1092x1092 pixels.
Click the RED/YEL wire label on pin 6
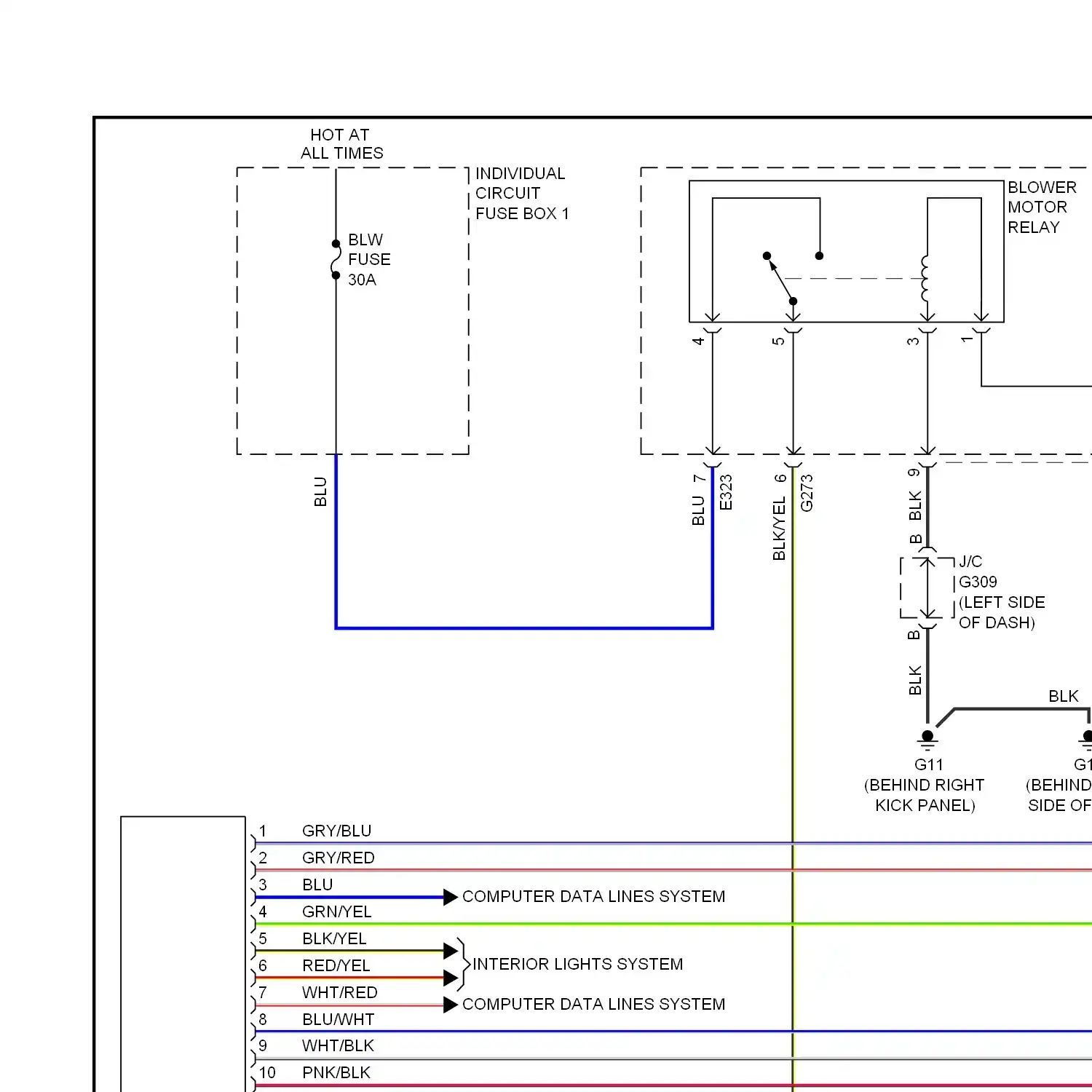(336, 965)
